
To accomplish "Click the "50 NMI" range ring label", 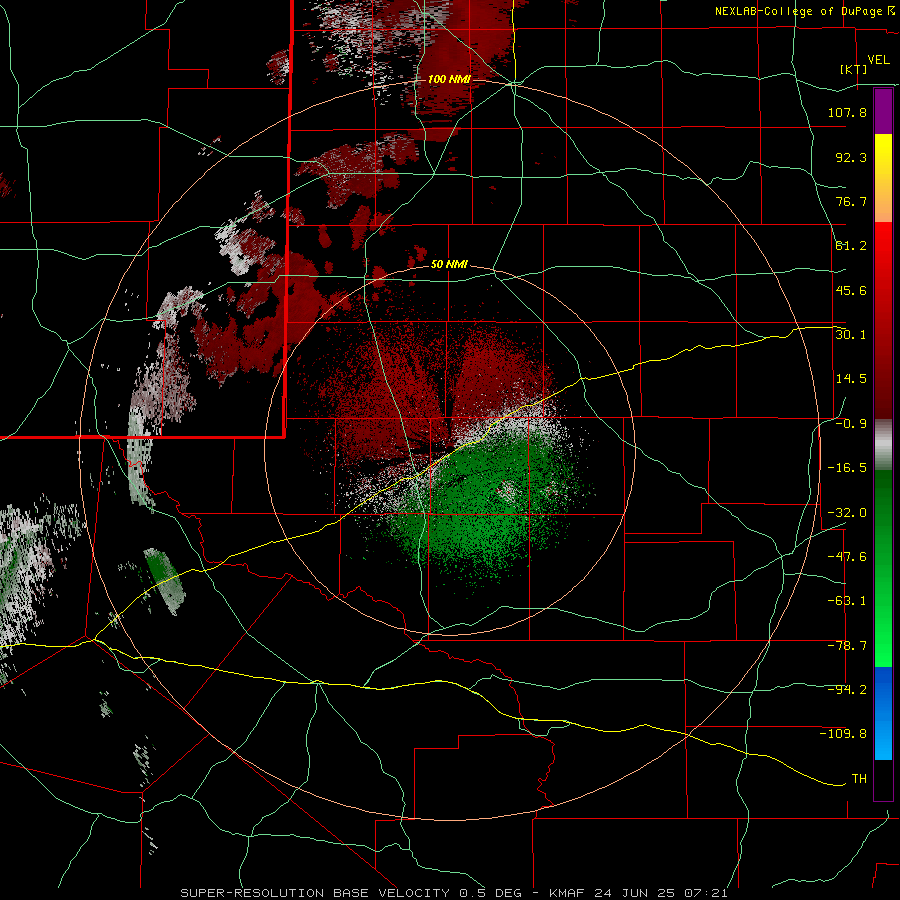I will coord(449,265).
